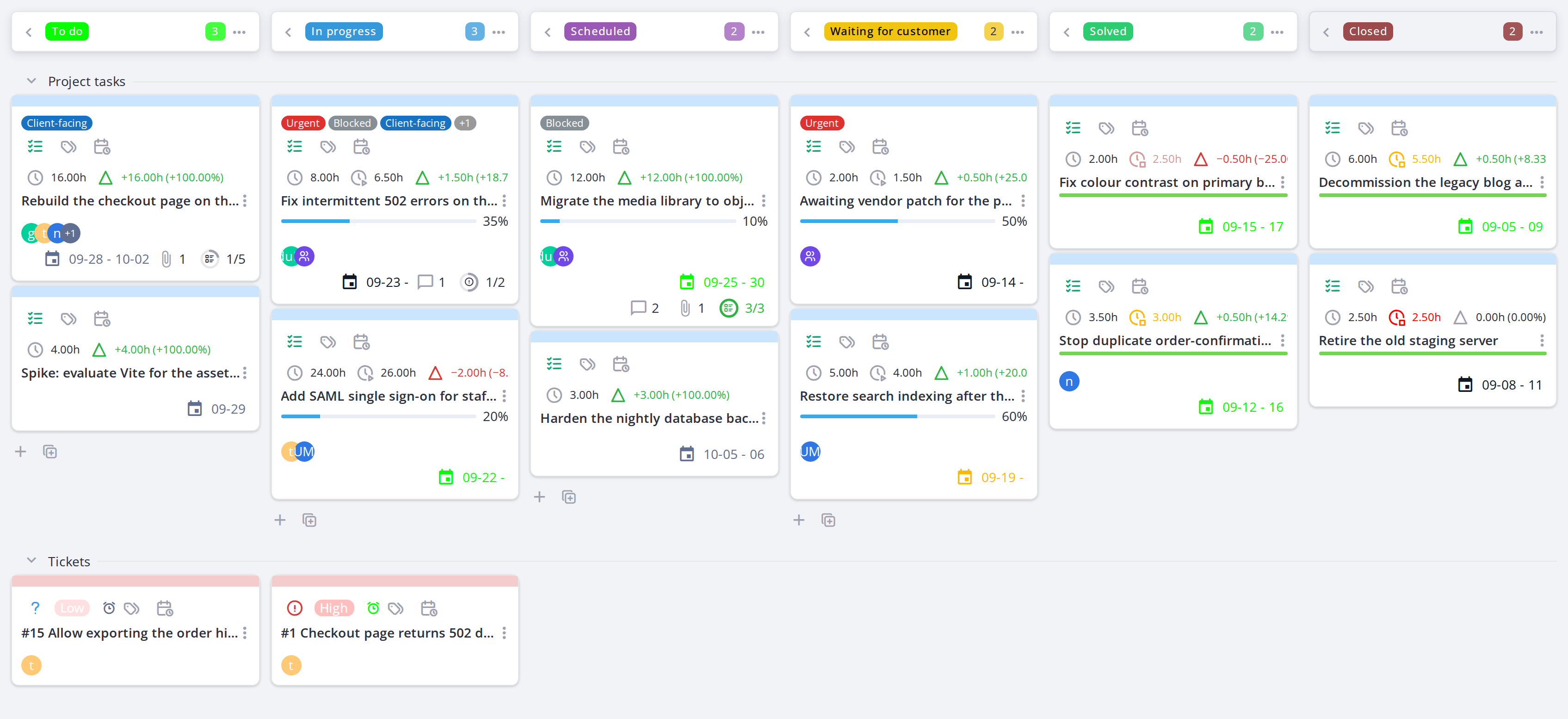Collapse the Tickets swimlane
The width and height of the screenshot is (1568, 719).
(x=31, y=561)
